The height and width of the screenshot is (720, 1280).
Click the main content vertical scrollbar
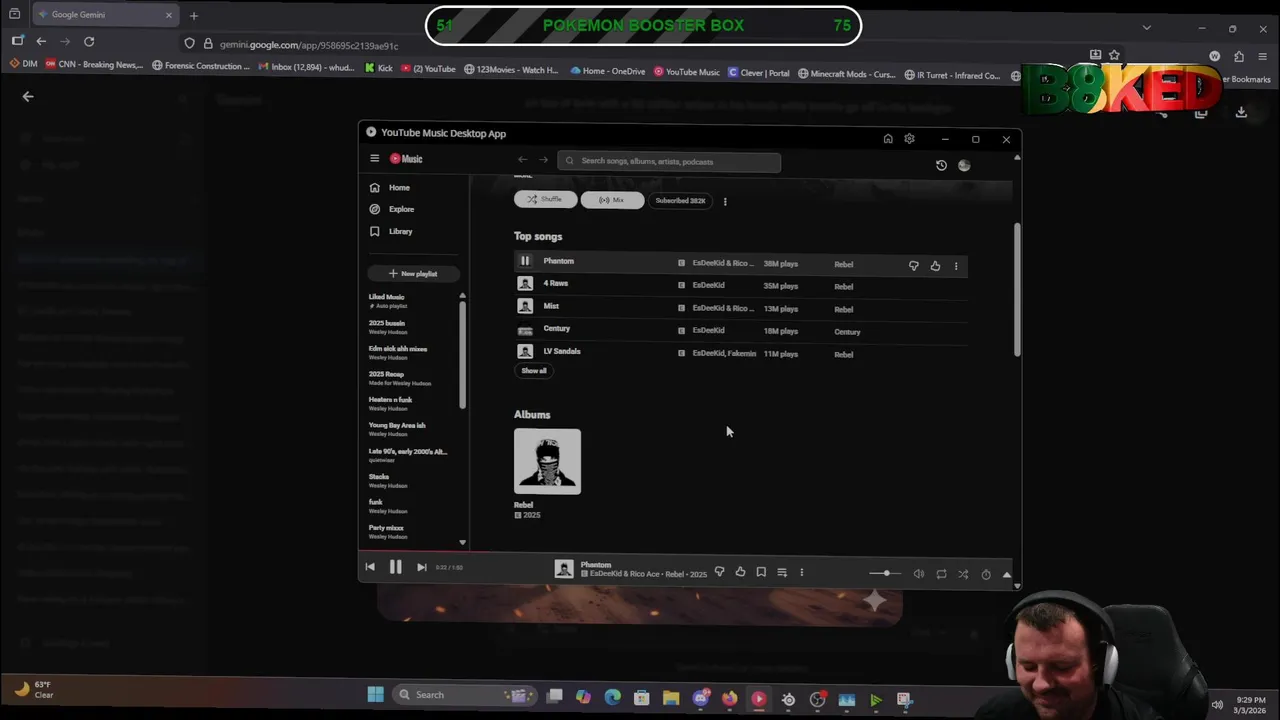coord(1017,289)
